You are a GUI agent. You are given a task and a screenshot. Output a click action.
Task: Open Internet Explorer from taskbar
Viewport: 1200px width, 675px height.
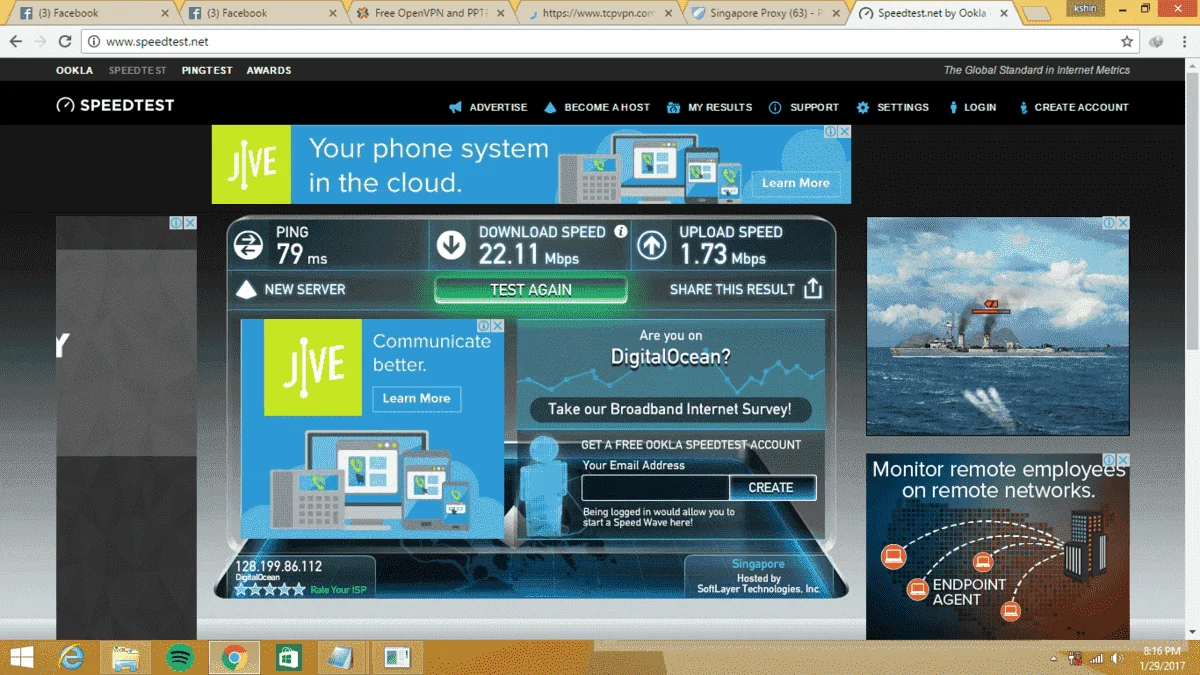(x=72, y=657)
